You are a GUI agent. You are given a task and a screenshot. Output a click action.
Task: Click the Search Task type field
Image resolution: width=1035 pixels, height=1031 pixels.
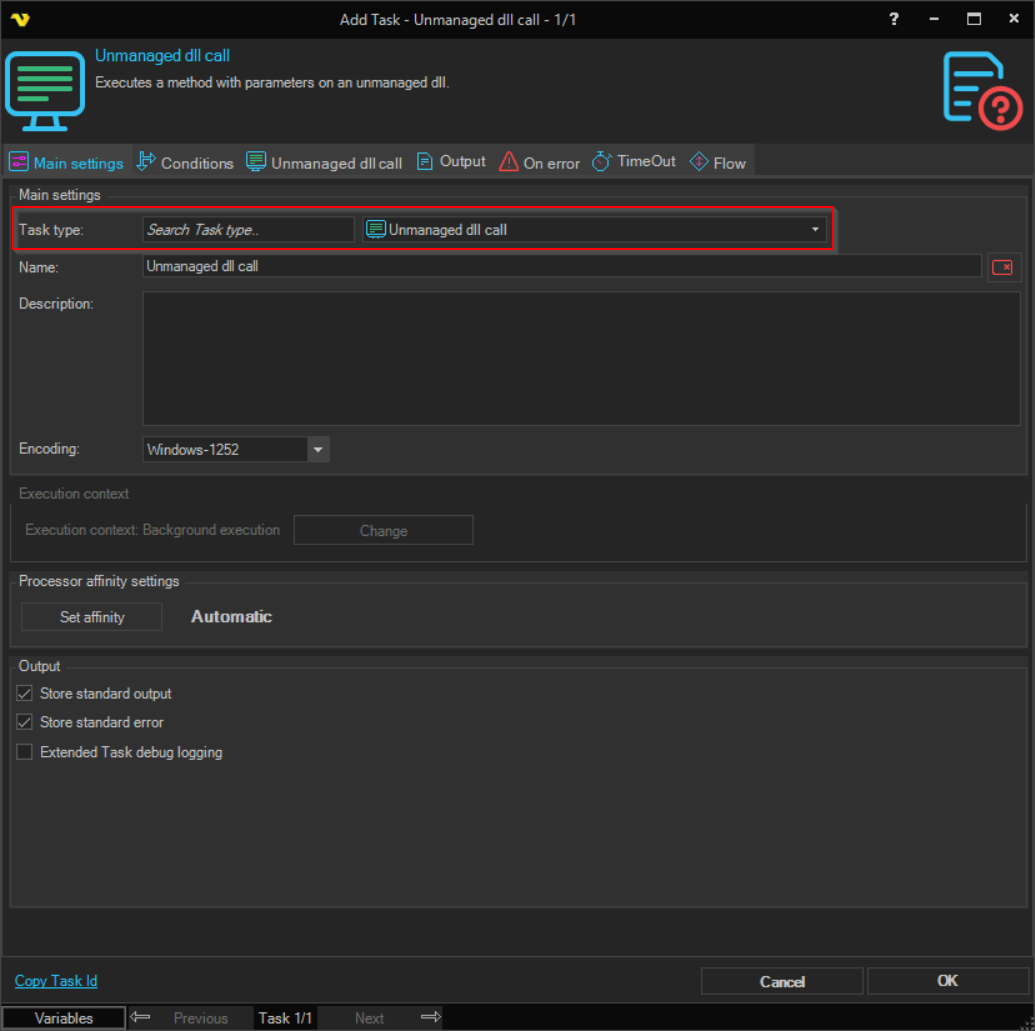(247, 230)
